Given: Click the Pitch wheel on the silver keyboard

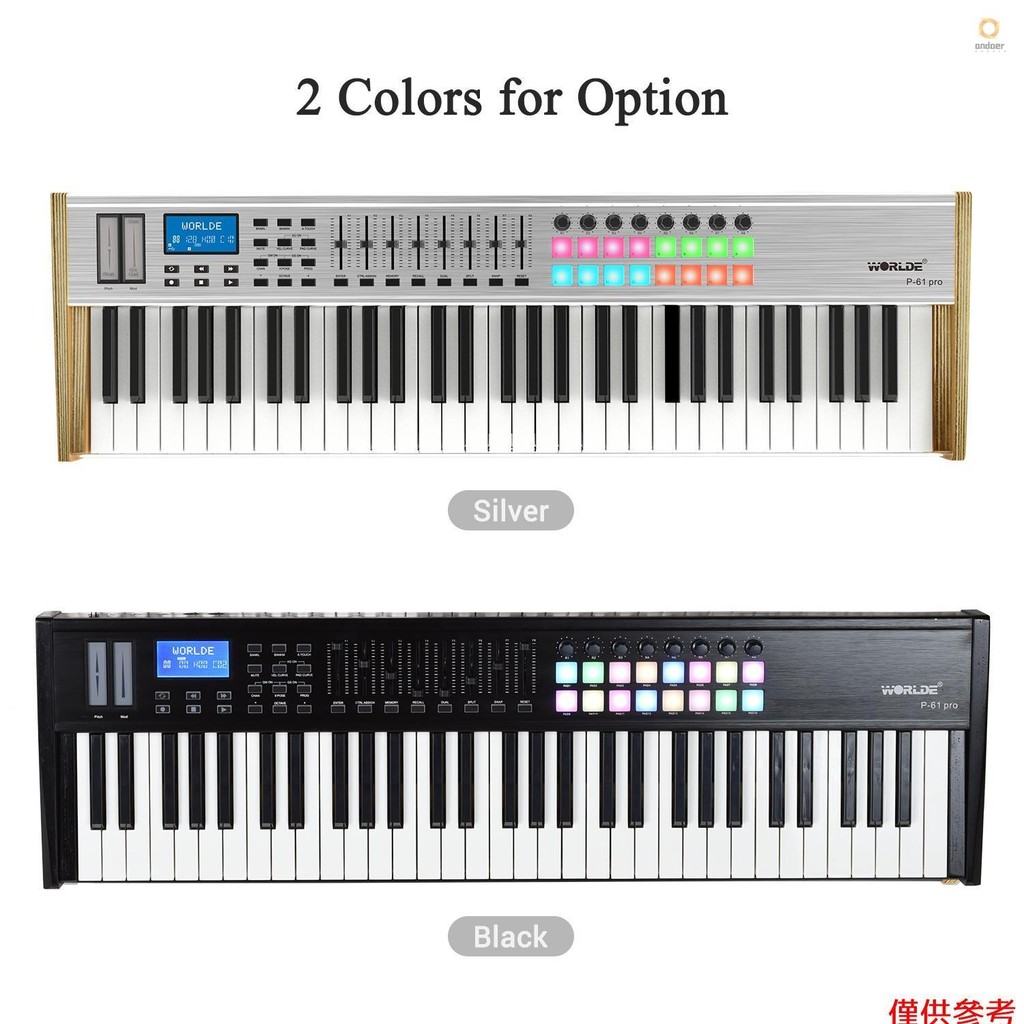Looking at the screenshot, I should pos(108,248).
